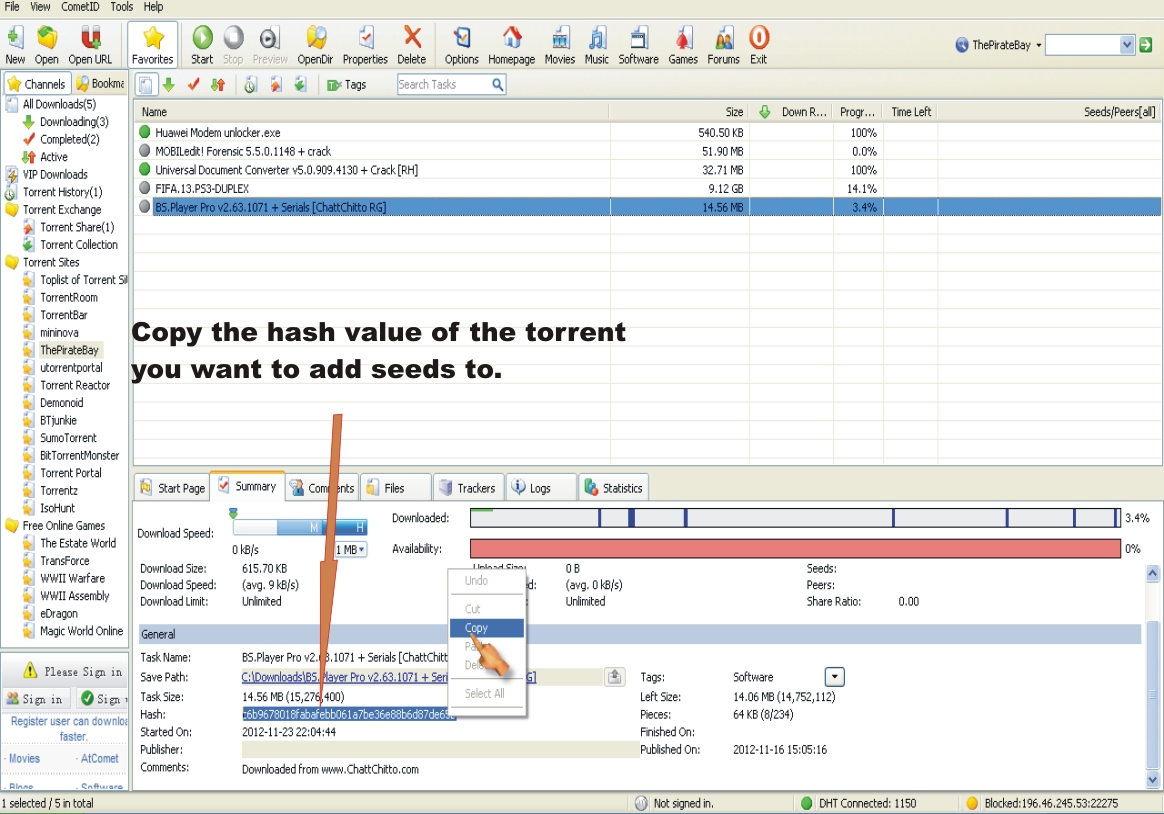1164x814 pixels.
Task: Select MOBILedit! Forensic download row
Action: click(x=647, y=151)
